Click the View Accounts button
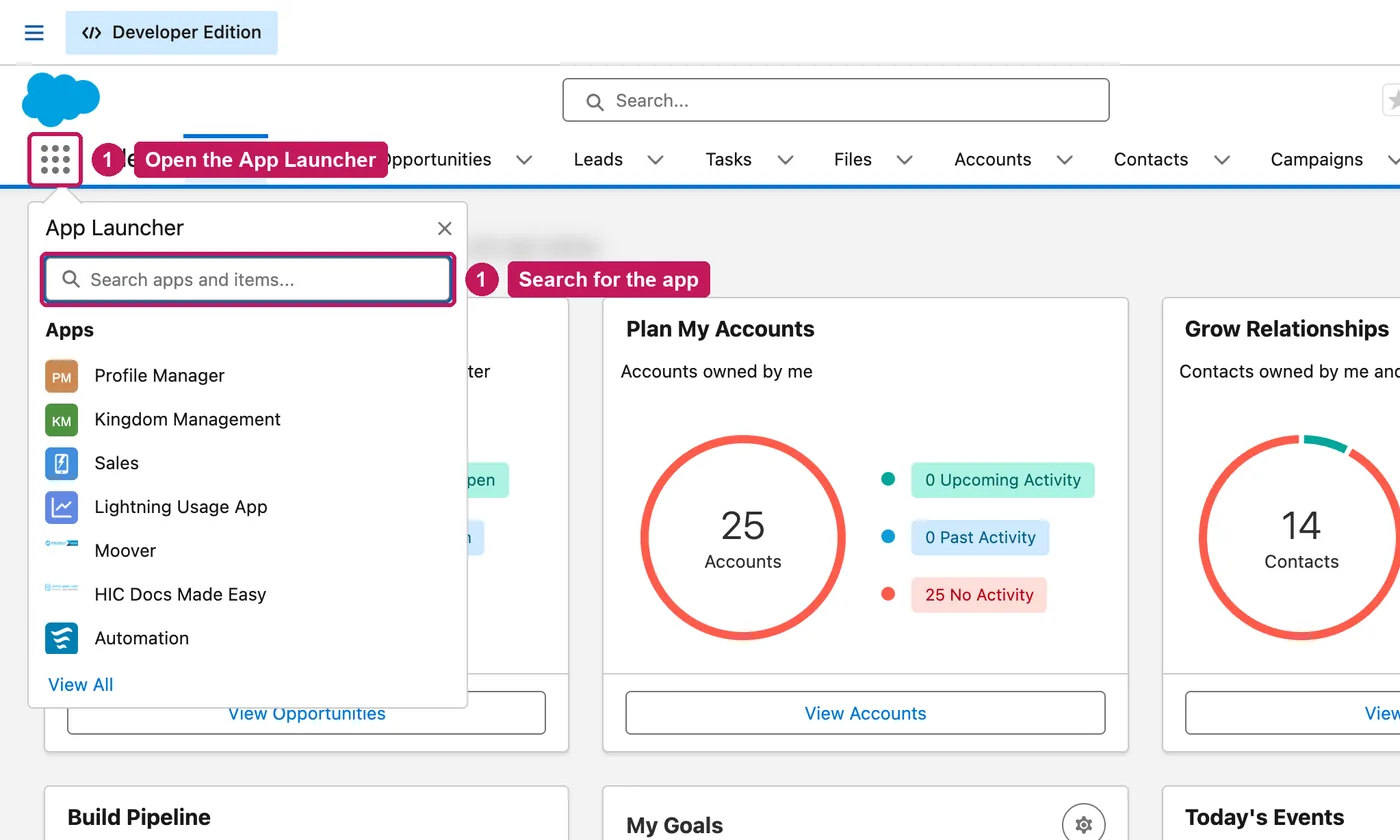The height and width of the screenshot is (840, 1400). tap(866, 713)
